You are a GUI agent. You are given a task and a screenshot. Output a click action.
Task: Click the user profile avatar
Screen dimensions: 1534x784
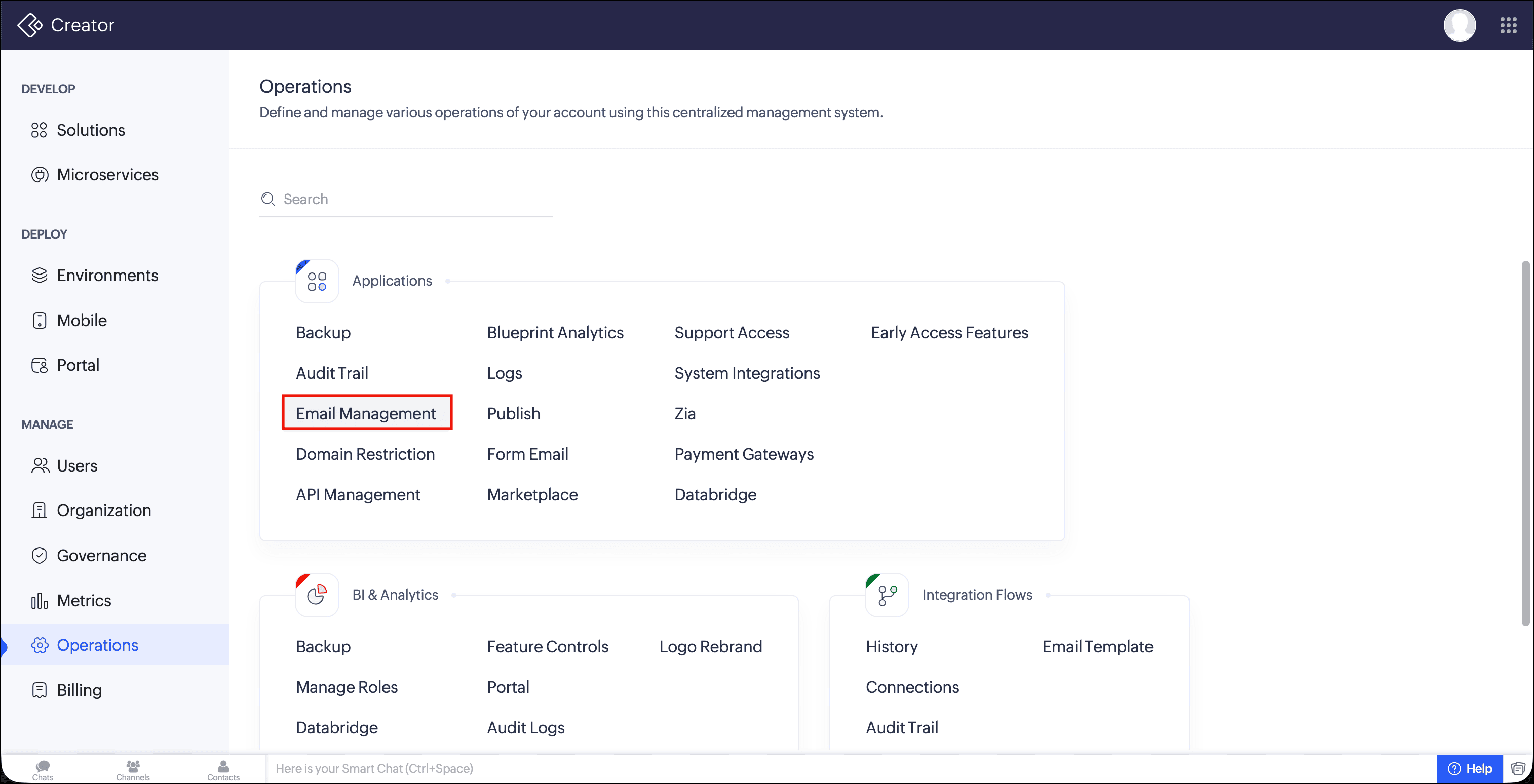(x=1460, y=25)
